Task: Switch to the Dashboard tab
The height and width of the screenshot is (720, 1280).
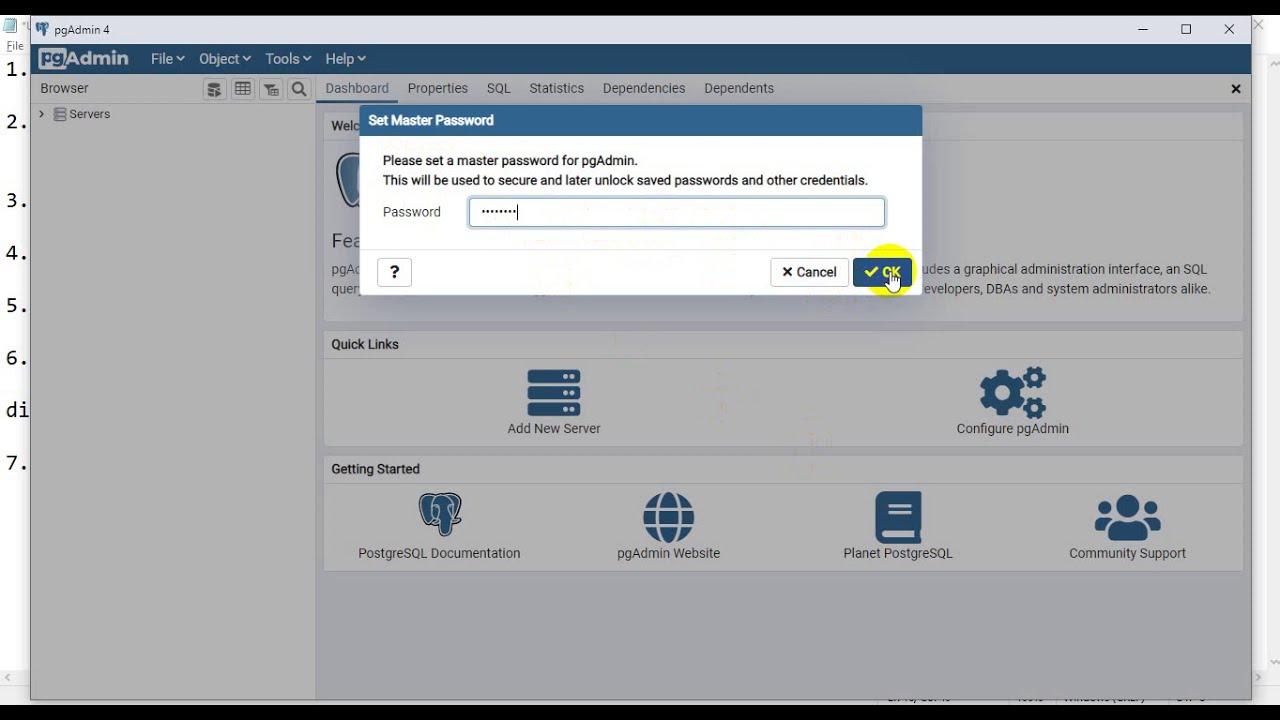Action: click(x=357, y=88)
